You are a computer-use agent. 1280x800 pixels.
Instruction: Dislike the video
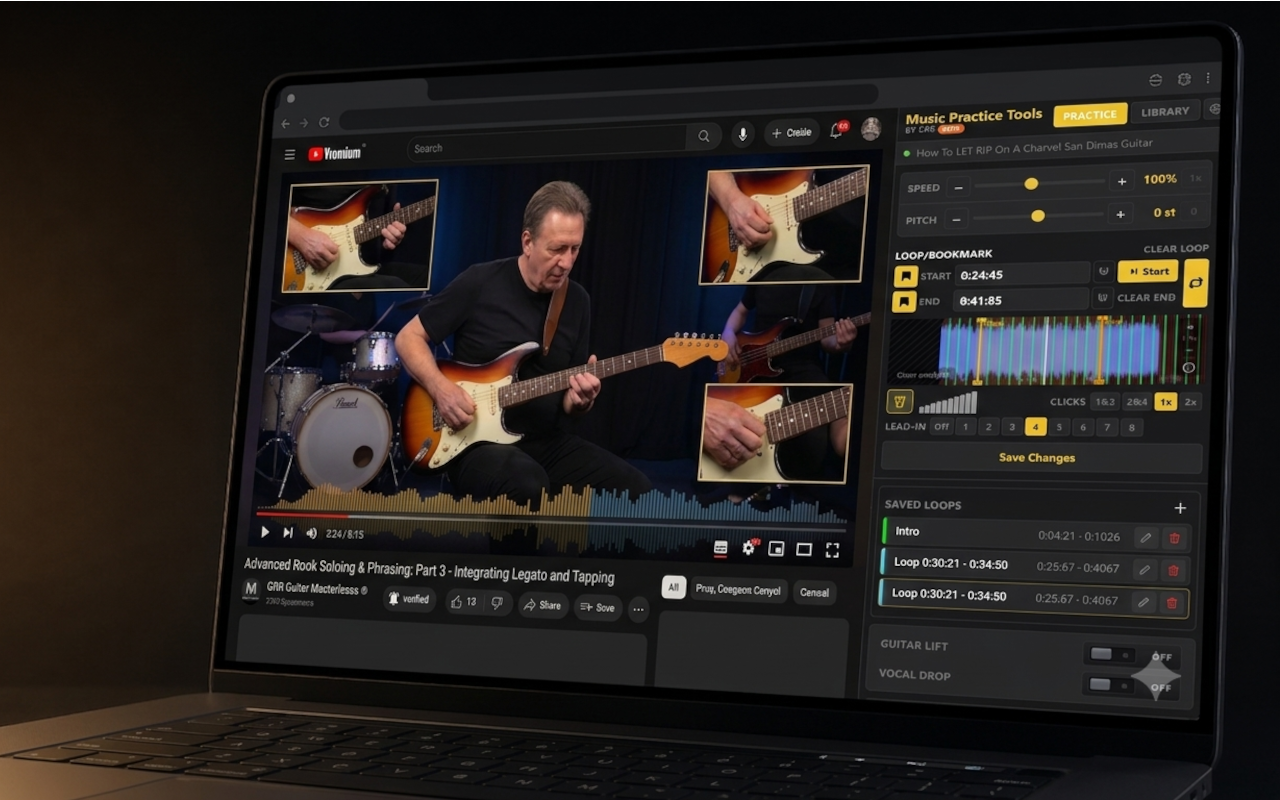pyautogui.click(x=497, y=603)
